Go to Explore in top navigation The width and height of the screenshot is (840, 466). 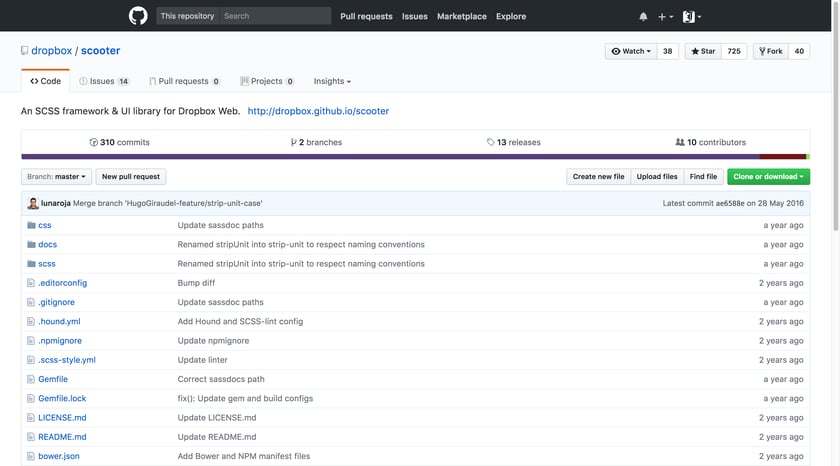click(511, 17)
